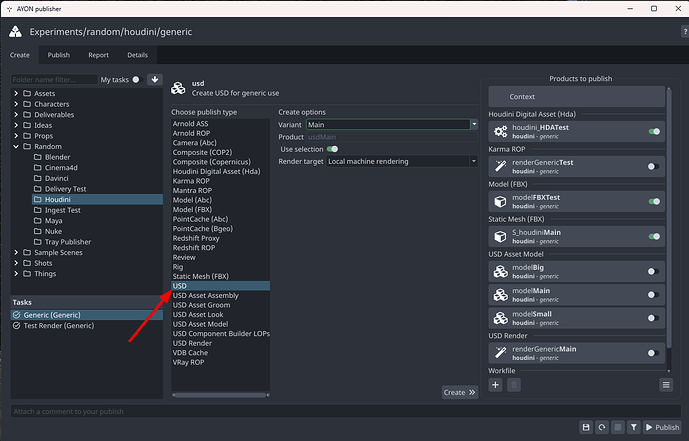Screen dimensions: 689x441
Task: Click the modelFBXTest cube icon
Action: tap(500, 201)
